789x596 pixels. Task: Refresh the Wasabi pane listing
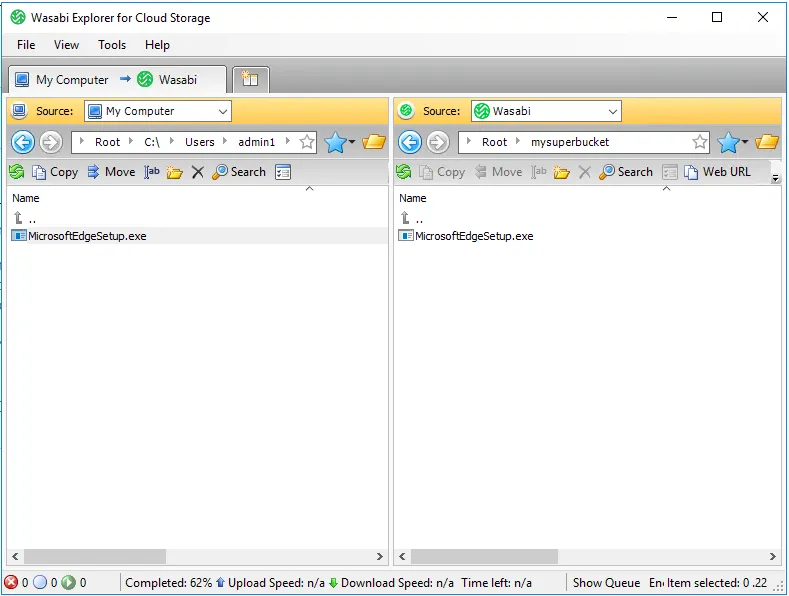(x=404, y=172)
